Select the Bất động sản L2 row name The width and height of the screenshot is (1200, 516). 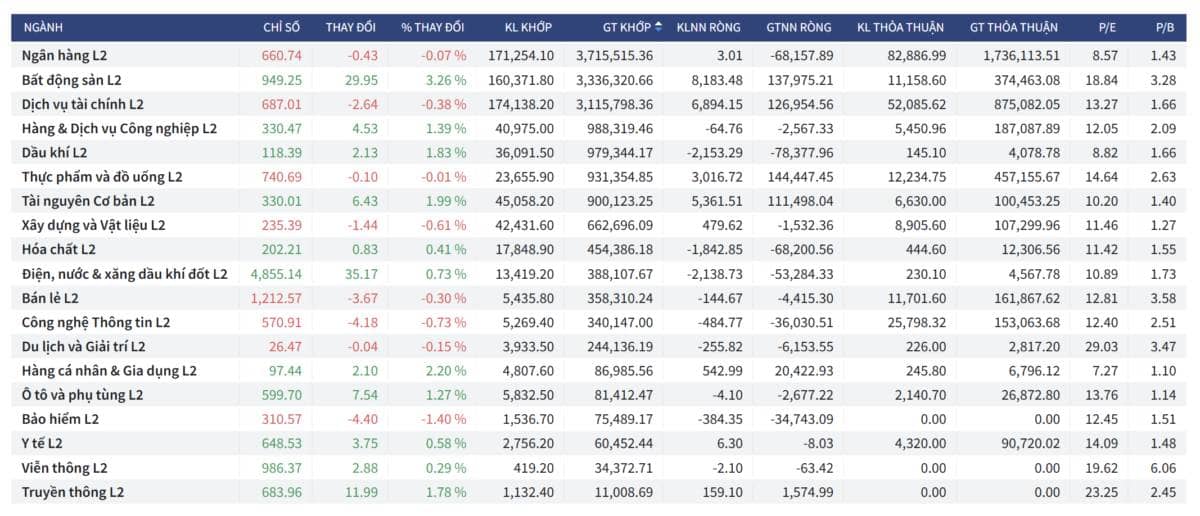pyautogui.click(x=71, y=79)
